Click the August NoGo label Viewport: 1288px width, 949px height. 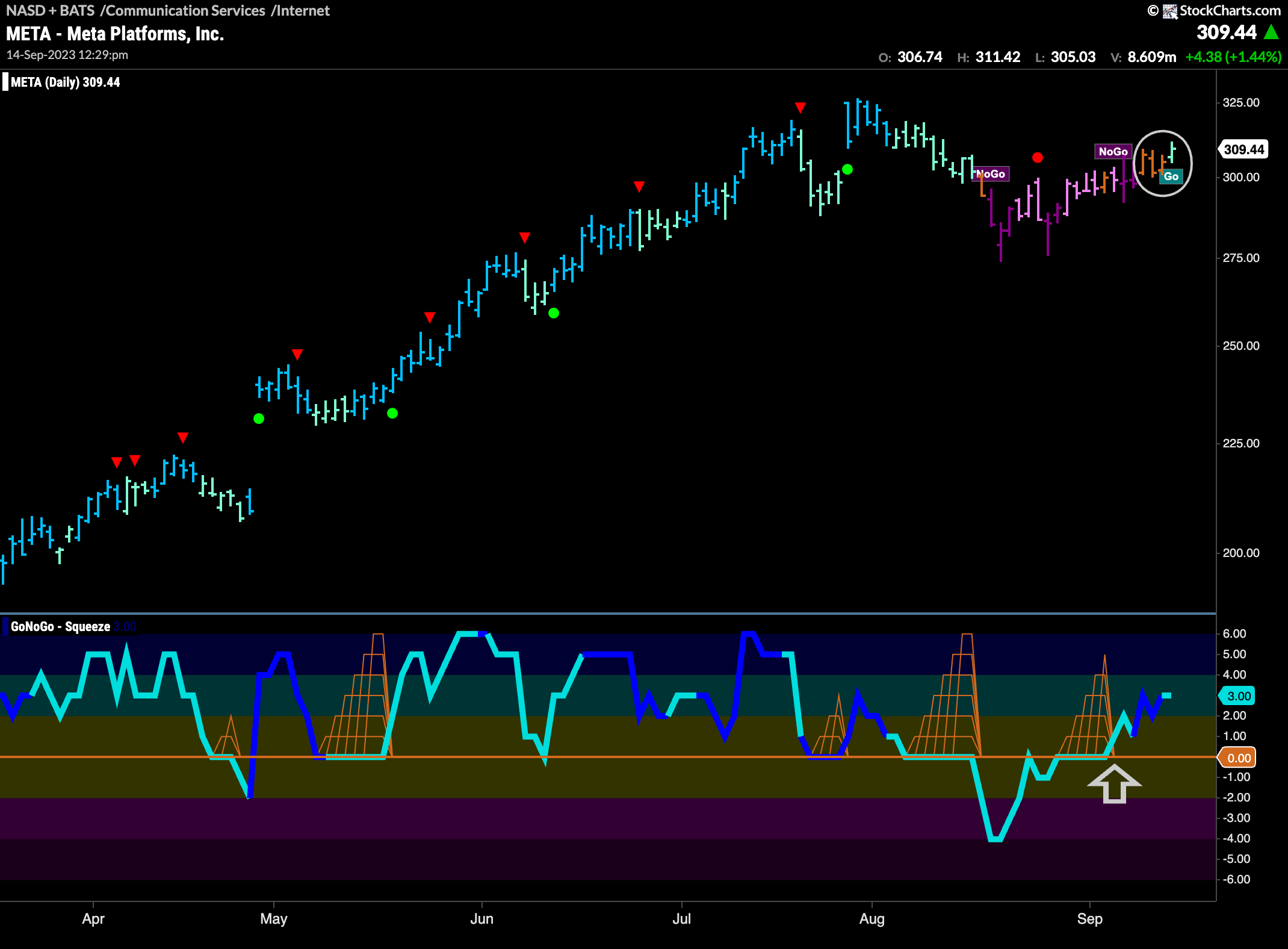click(991, 174)
